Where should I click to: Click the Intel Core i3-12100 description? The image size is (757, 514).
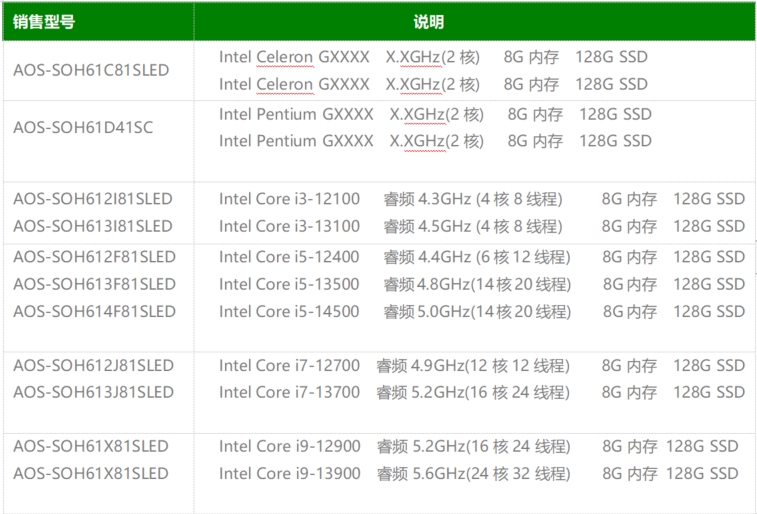click(289, 199)
